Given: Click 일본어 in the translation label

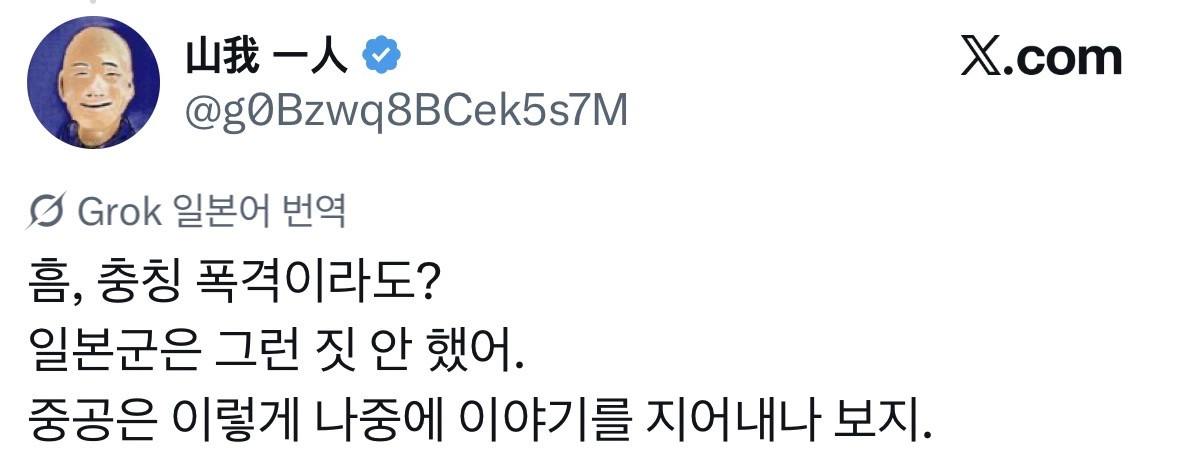Looking at the screenshot, I should pos(221,212).
